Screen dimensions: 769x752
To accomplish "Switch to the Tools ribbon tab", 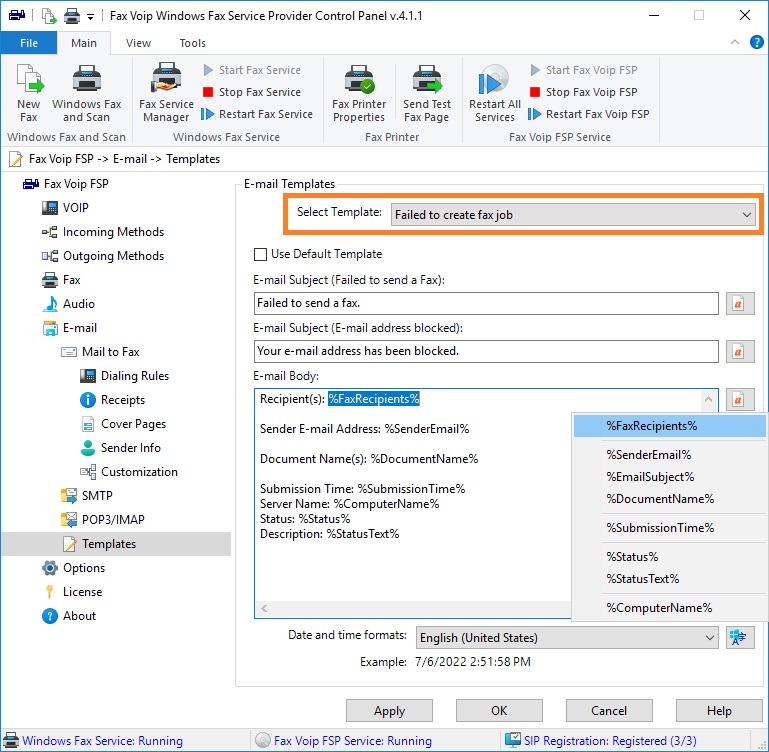I will pos(193,43).
